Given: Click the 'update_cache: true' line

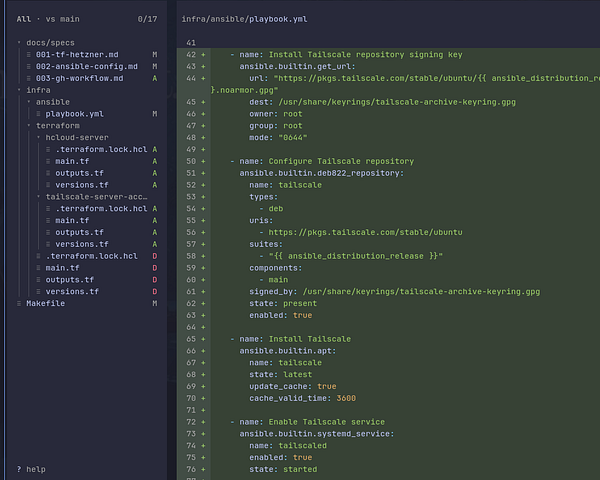Looking at the screenshot, I should pyautogui.click(x=293, y=386).
